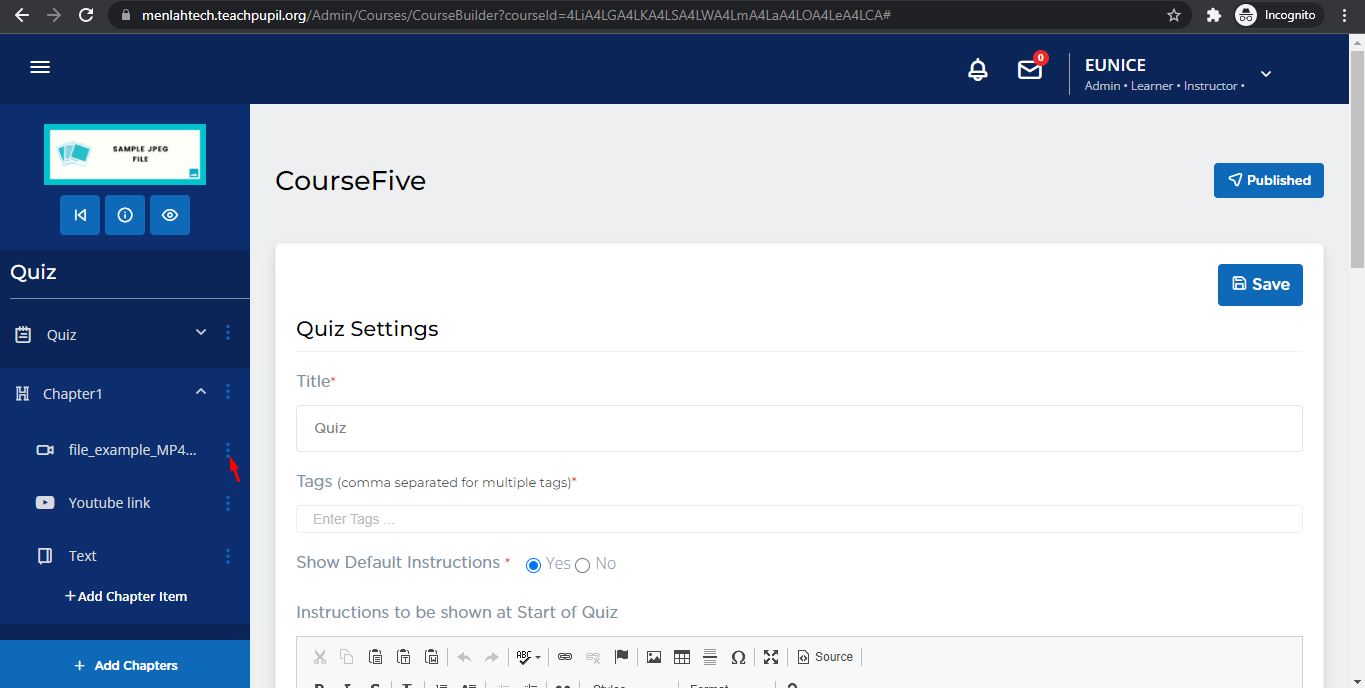Select Yes for Show Default Instructions
1365x688 pixels.
coord(534,565)
